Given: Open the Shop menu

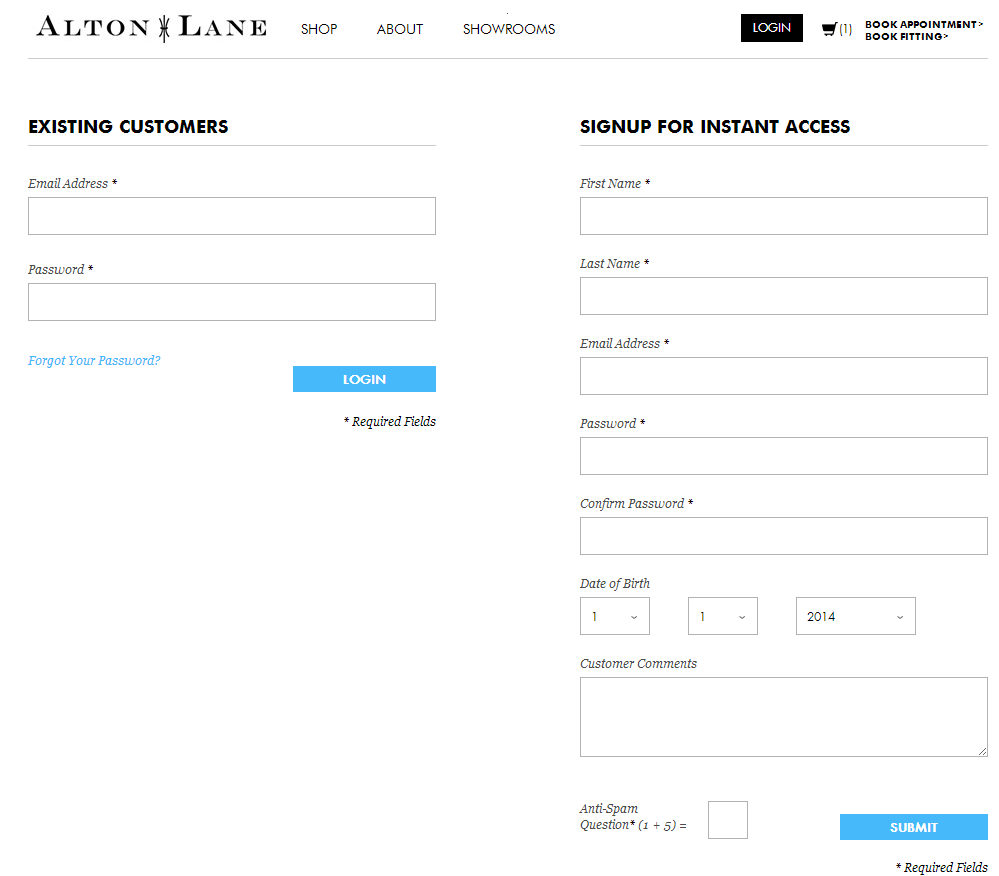Looking at the screenshot, I should [319, 29].
